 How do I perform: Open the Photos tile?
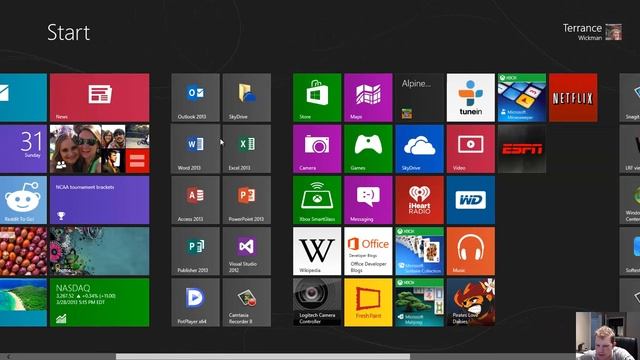pos(100,251)
